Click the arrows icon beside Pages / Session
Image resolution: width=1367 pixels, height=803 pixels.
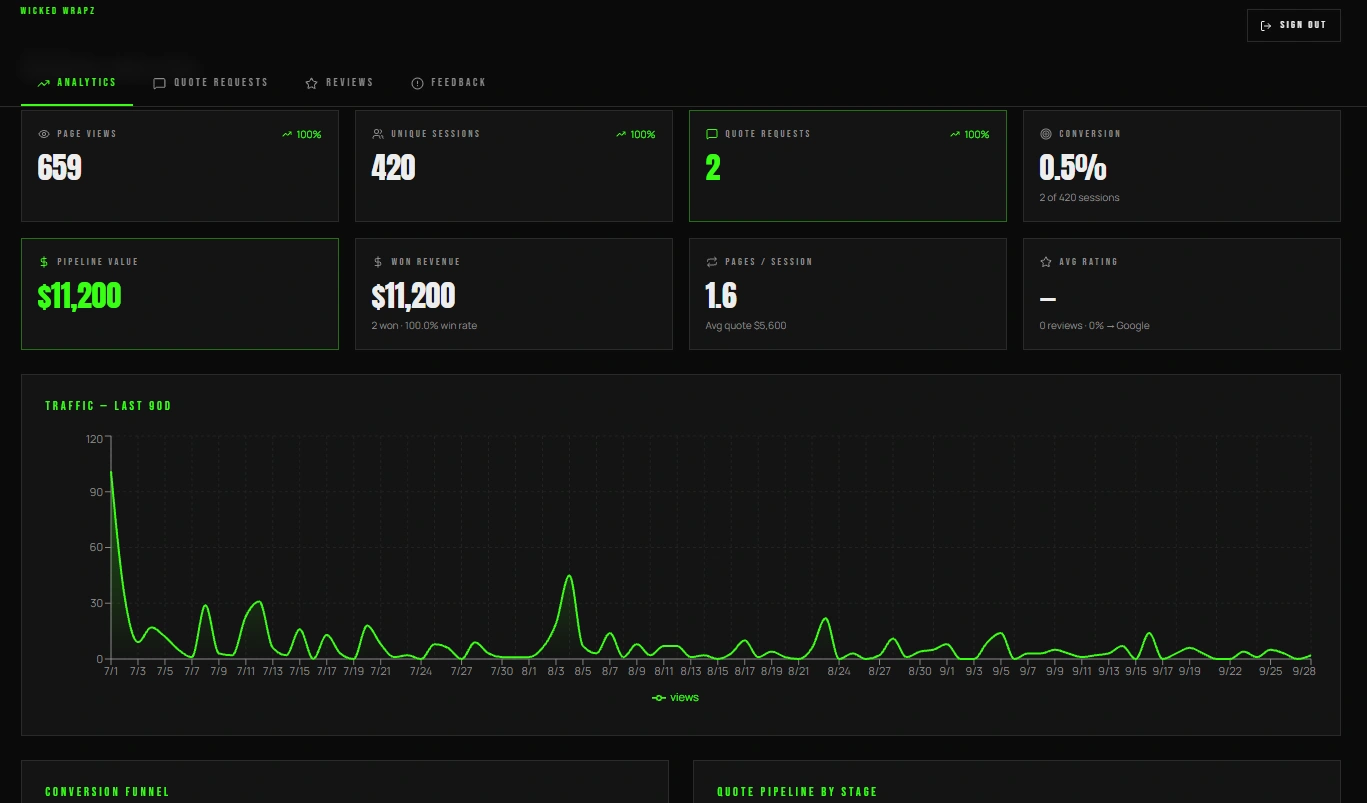click(712, 262)
